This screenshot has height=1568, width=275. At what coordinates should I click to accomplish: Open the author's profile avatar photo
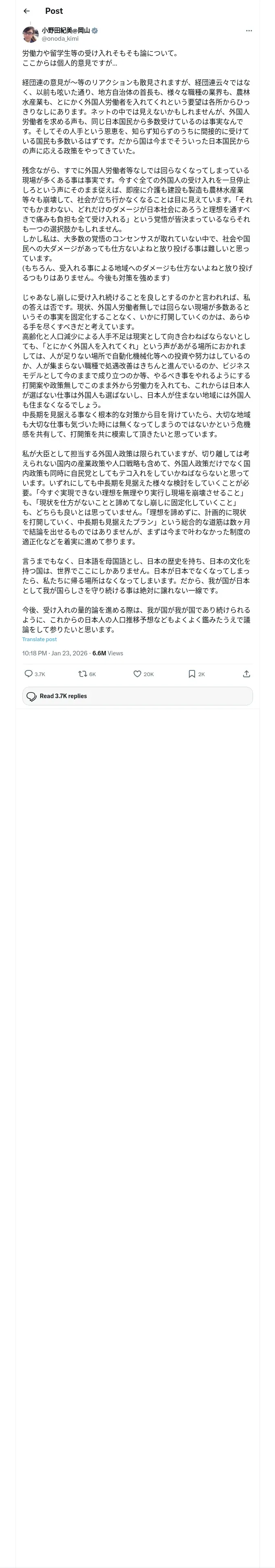click(31, 34)
